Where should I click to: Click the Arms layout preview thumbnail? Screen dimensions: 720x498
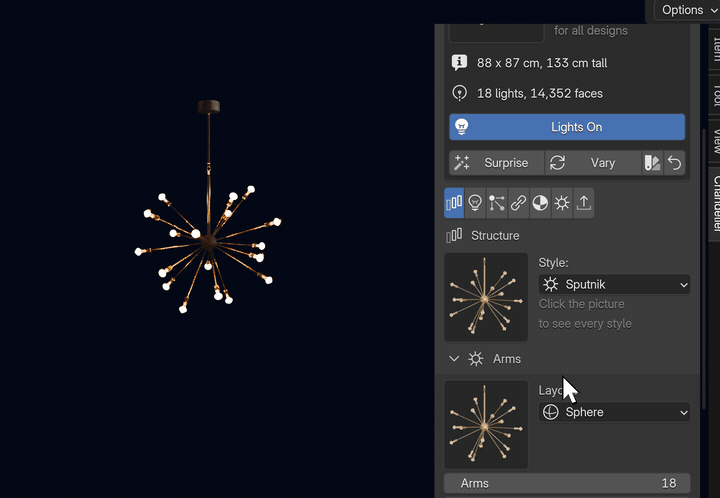[486, 425]
